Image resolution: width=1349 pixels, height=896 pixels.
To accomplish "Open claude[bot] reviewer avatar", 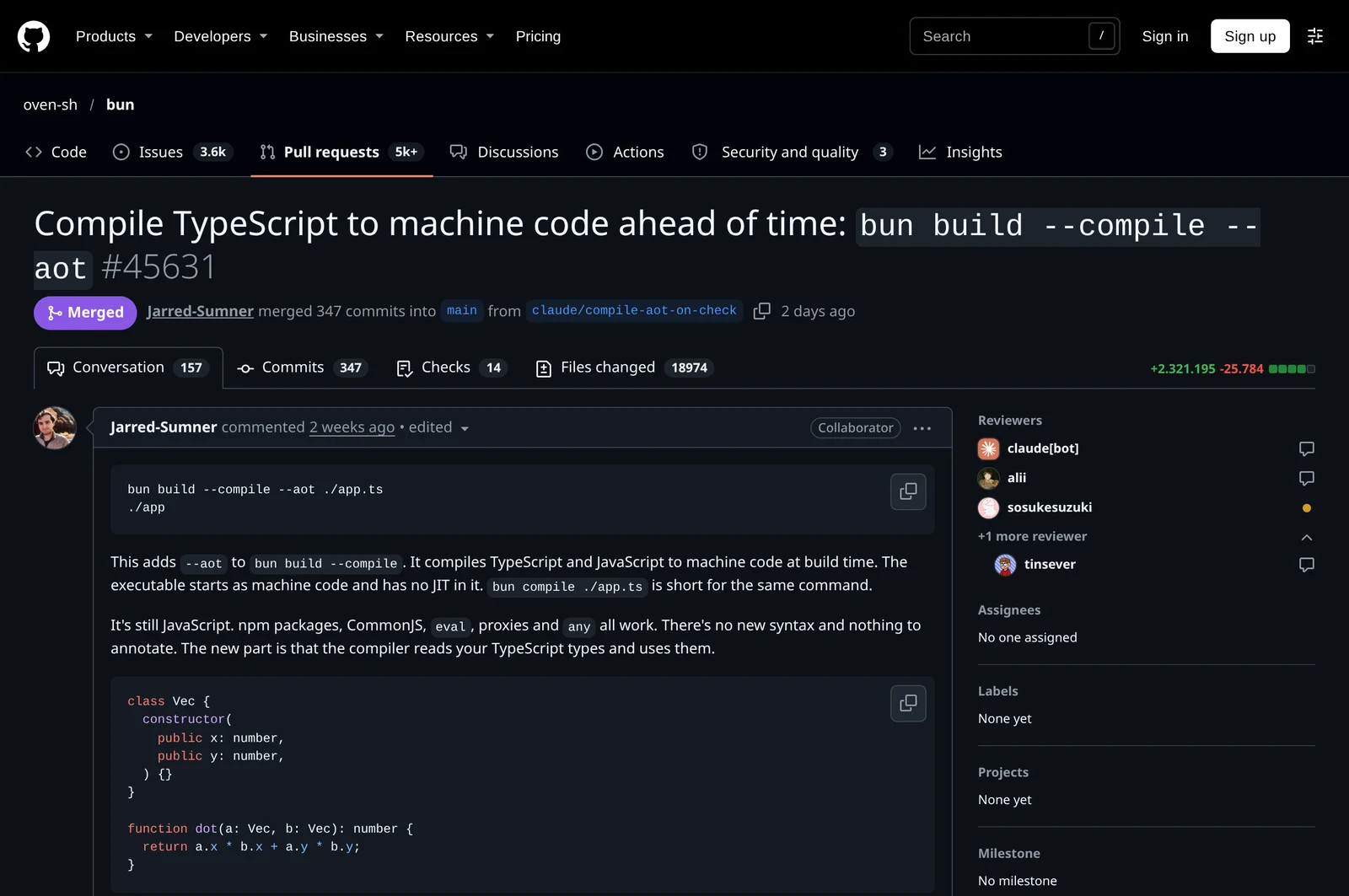I will tap(988, 448).
